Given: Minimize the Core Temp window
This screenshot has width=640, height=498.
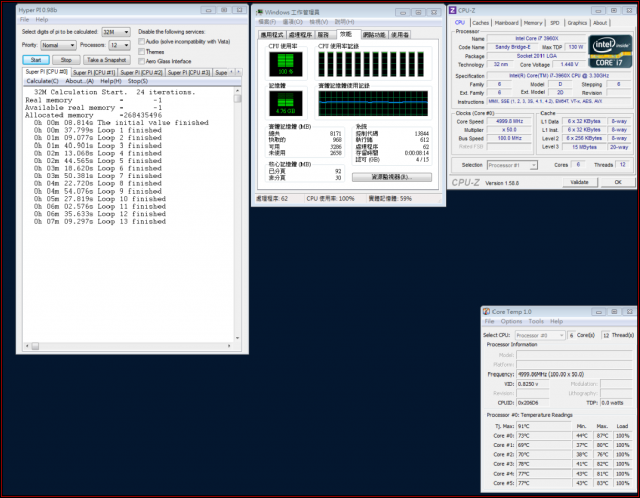Looking at the screenshot, I should coord(599,312).
